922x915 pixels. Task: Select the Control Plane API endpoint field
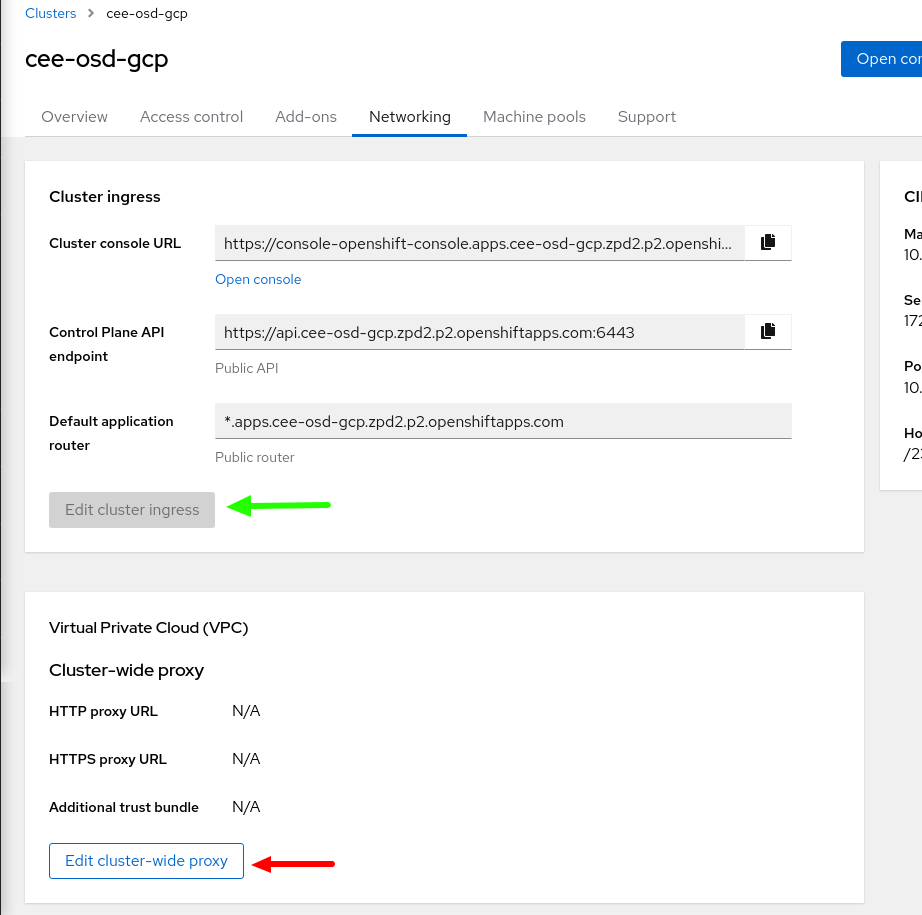(480, 332)
